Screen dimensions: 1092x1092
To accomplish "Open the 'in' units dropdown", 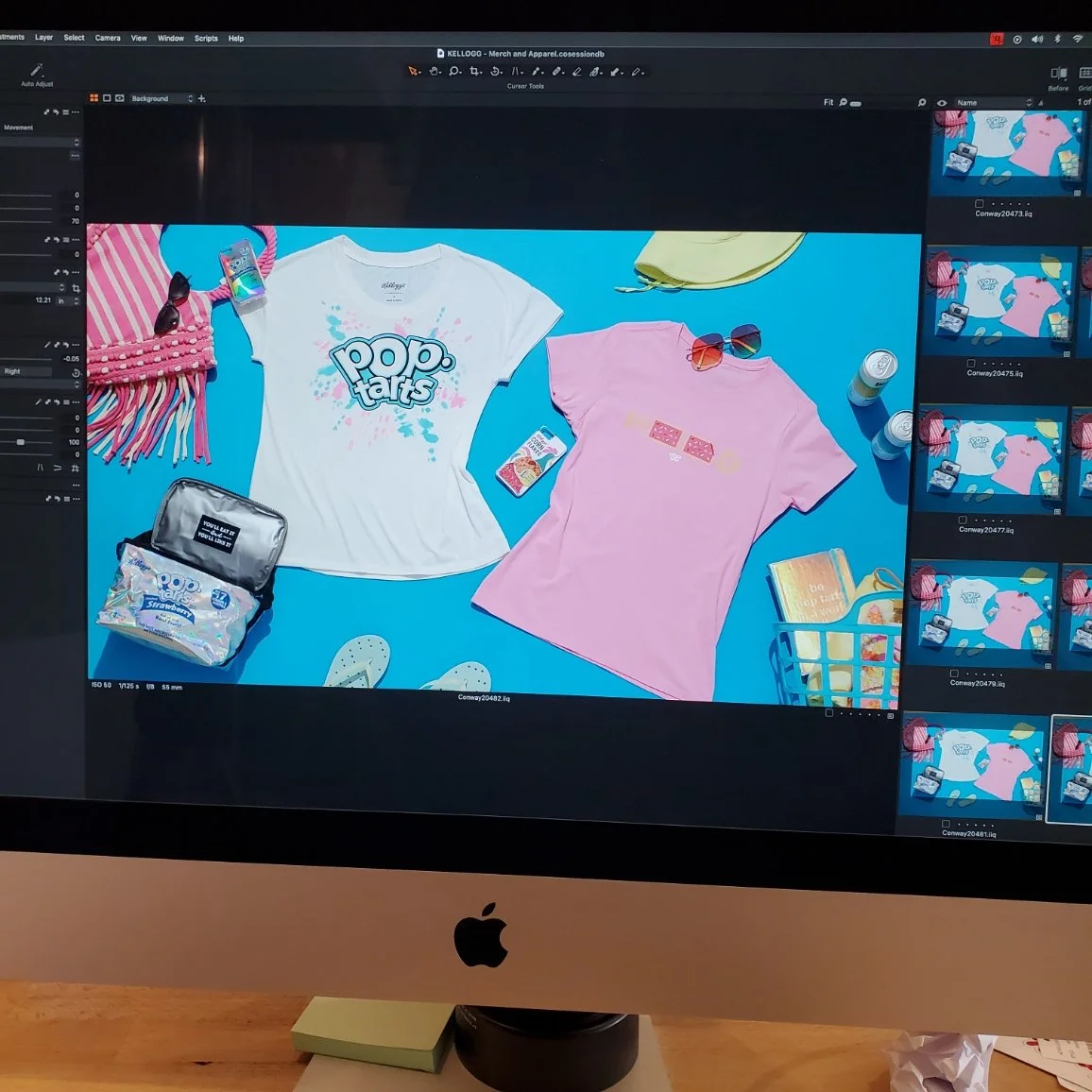I will tap(68, 300).
